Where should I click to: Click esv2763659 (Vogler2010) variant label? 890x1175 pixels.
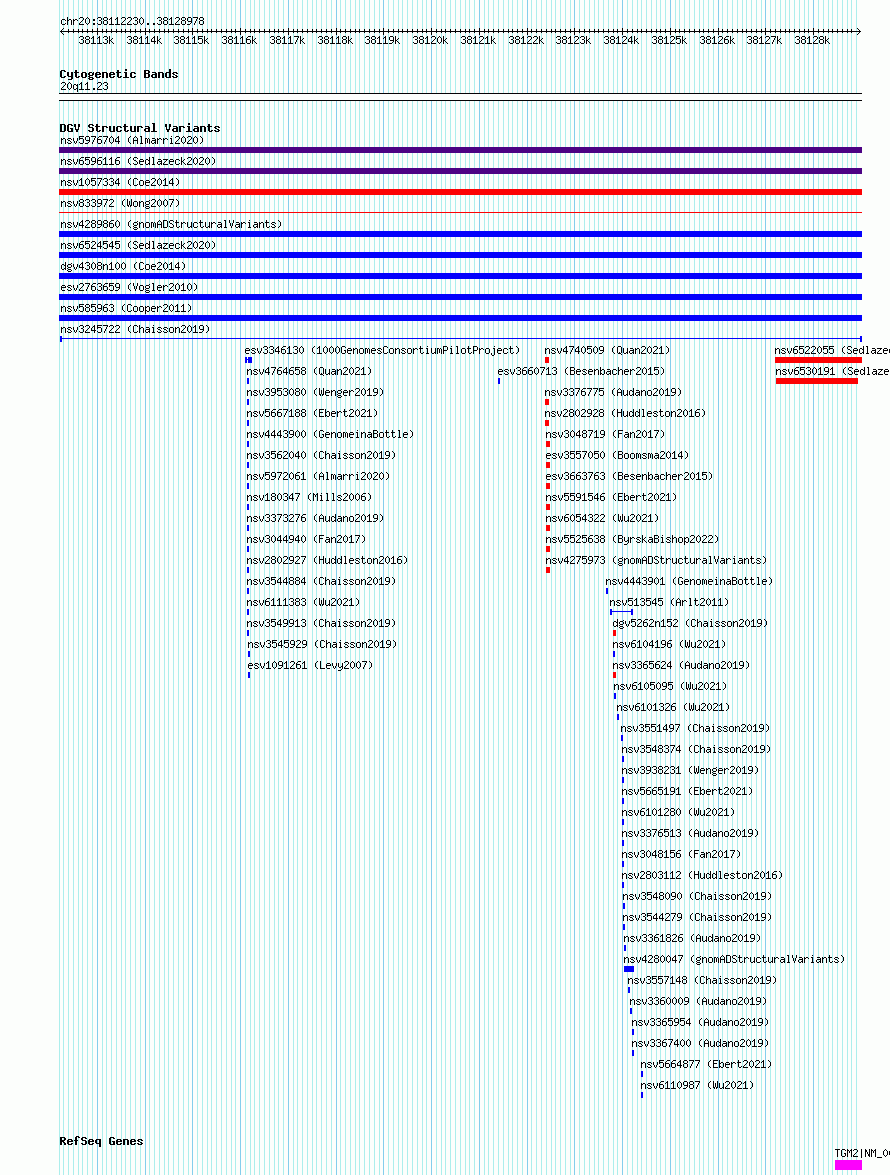tap(129, 287)
